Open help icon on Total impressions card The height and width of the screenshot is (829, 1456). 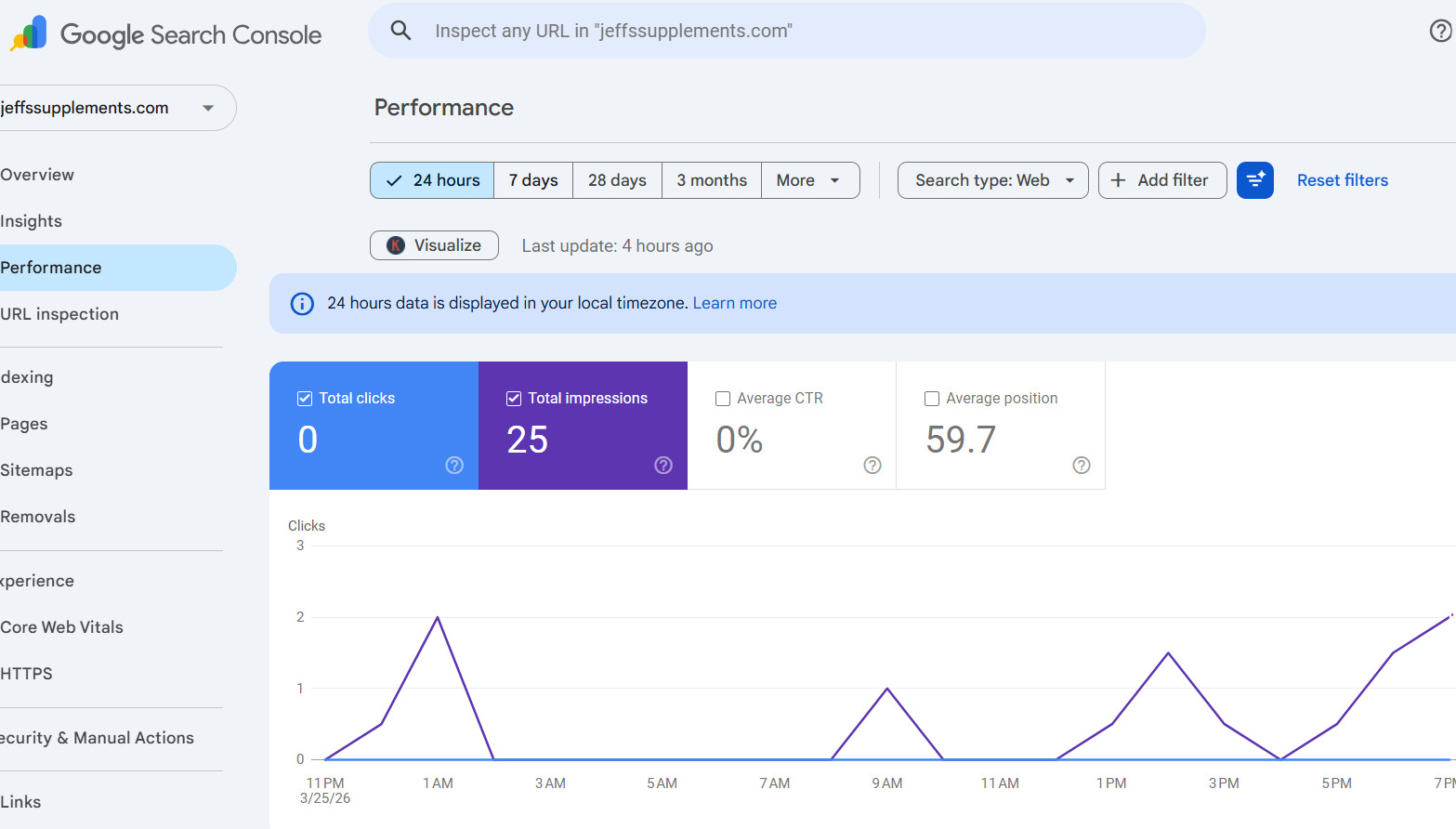coord(663,466)
